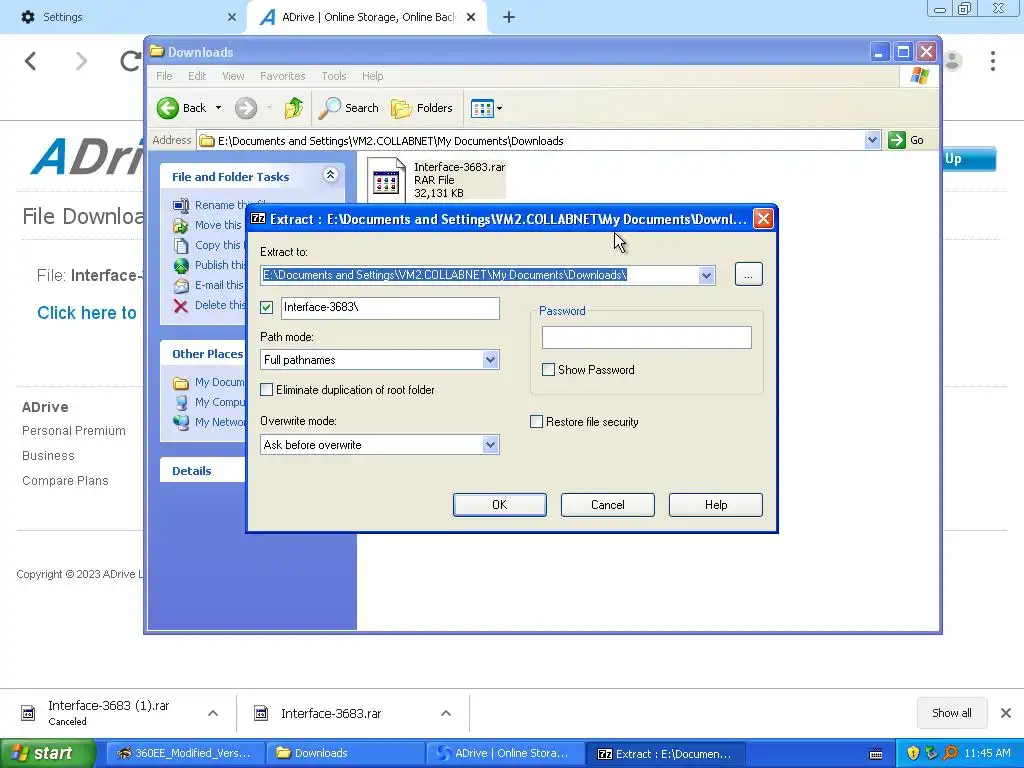Viewport: 1024px width, 768px height.
Task: Close the Settings browser tab
Action: (x=232, y=17)
